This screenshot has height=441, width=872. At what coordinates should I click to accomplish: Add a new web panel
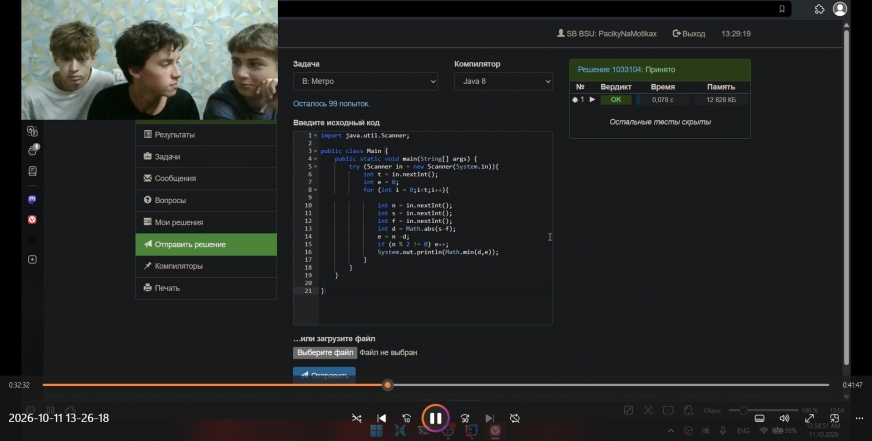(x=32, y=260)
